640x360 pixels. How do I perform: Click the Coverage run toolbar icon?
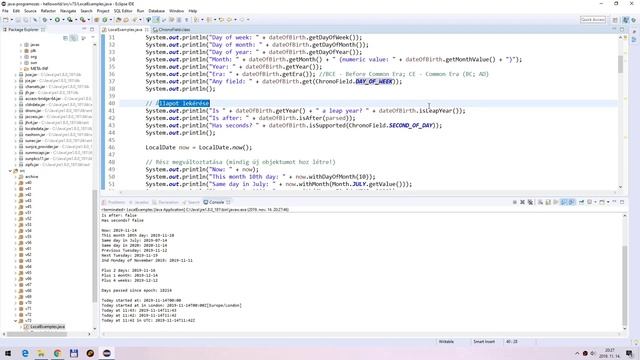(x=70, y=20)
